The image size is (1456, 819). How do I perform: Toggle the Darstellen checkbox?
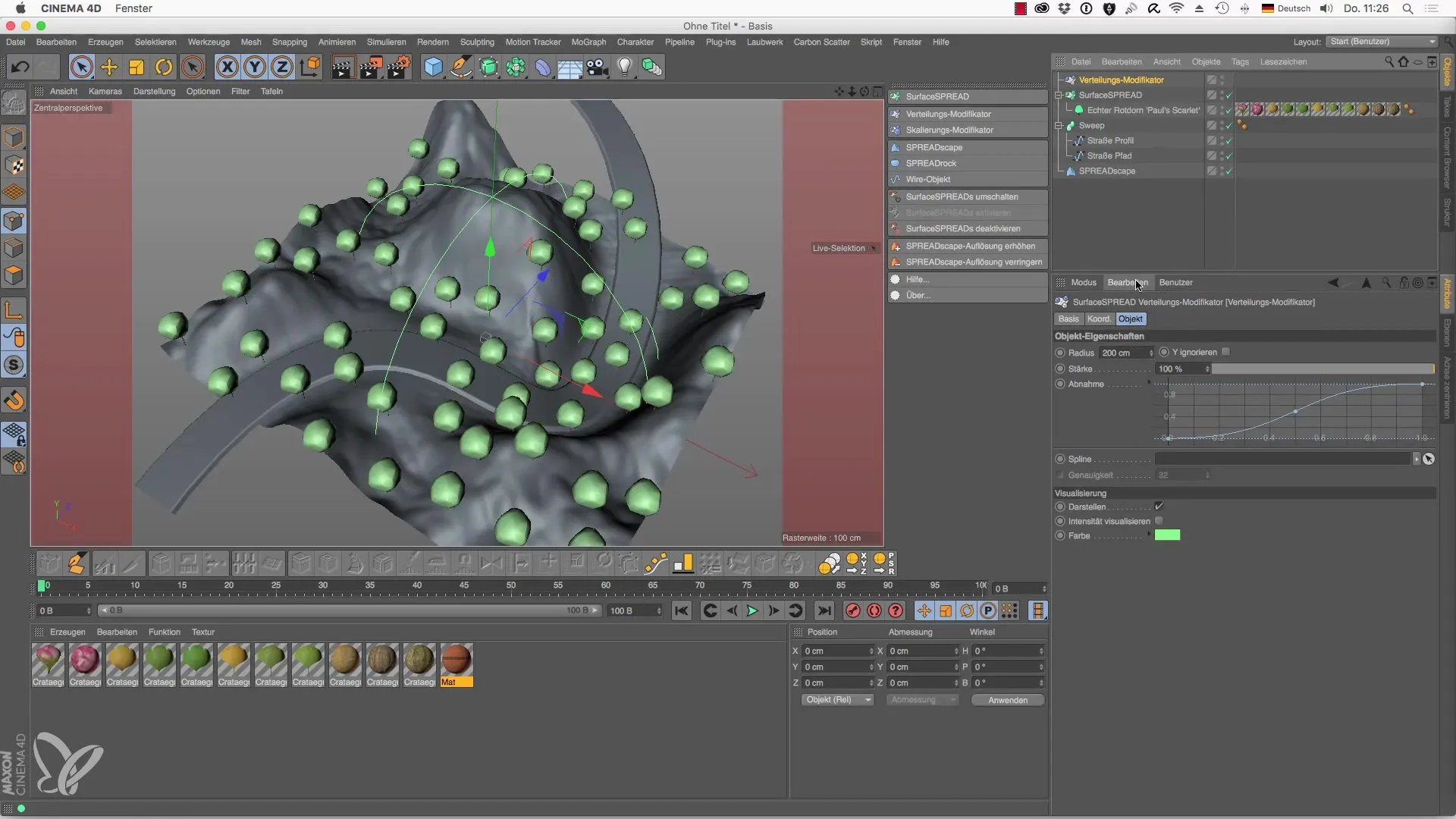1159,507
